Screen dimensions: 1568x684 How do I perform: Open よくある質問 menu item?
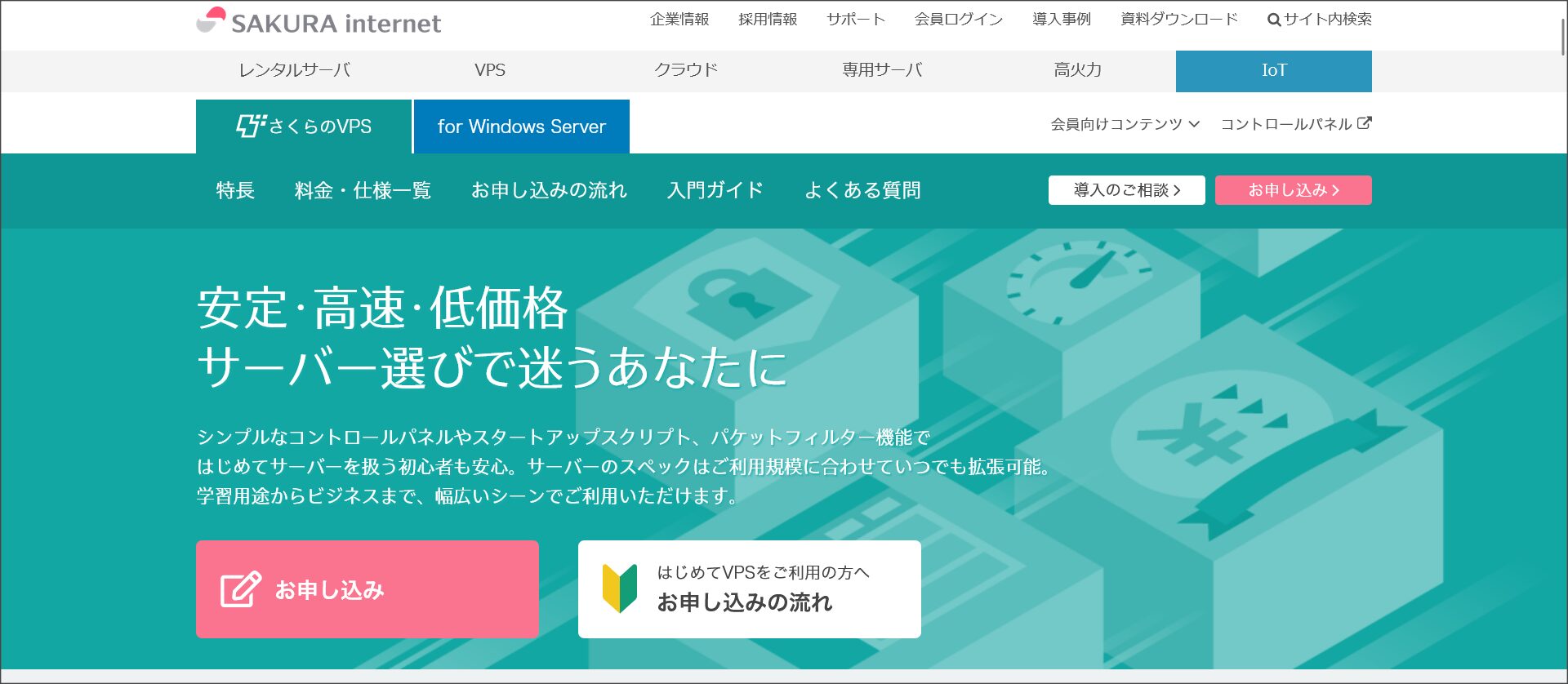pyautogui.click(x=862, y=190)
